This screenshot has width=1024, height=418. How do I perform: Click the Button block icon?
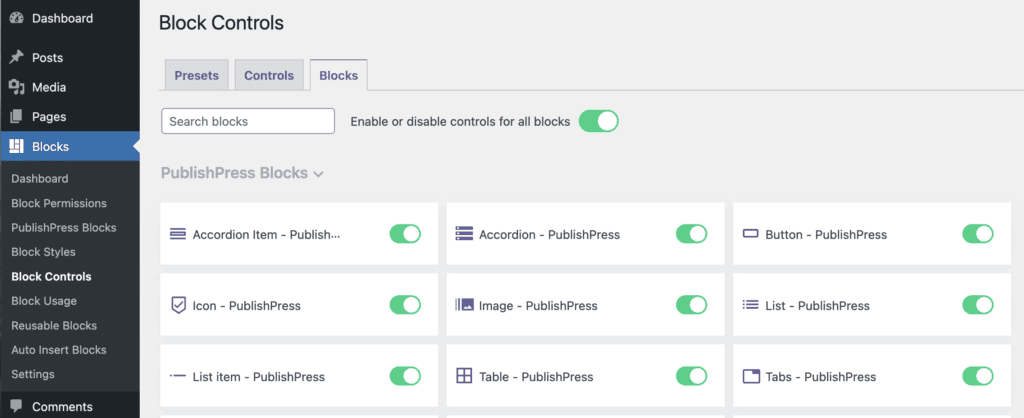pyautogui.click(x=751, y=234)
